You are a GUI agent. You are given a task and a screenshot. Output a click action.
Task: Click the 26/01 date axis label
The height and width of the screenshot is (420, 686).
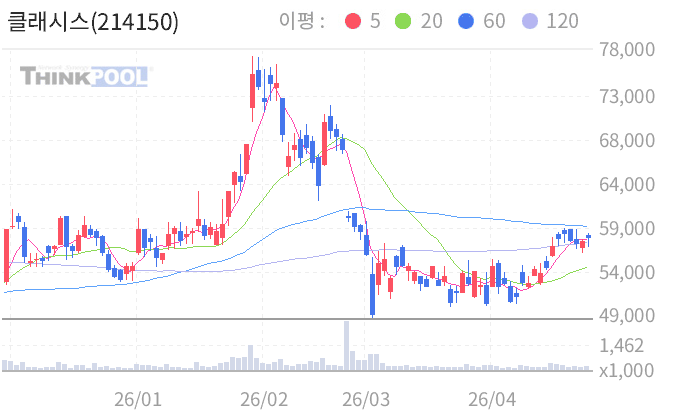coord(138,399)
